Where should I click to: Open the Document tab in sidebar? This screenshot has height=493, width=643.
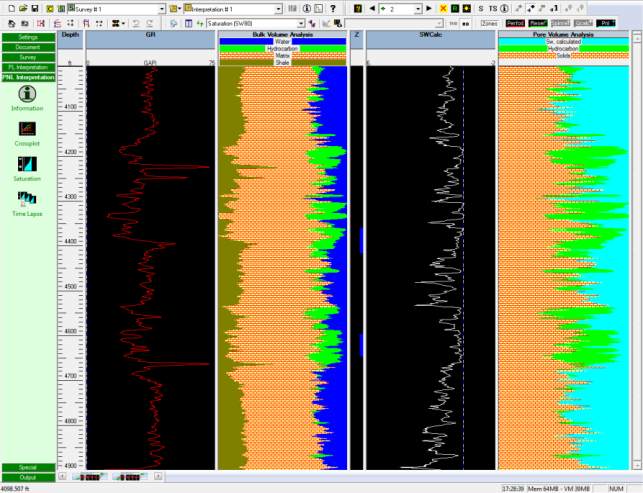[28, 47]
